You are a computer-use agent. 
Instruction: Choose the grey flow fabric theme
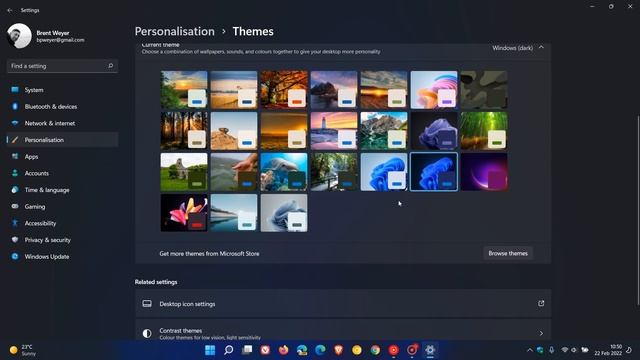284,213
